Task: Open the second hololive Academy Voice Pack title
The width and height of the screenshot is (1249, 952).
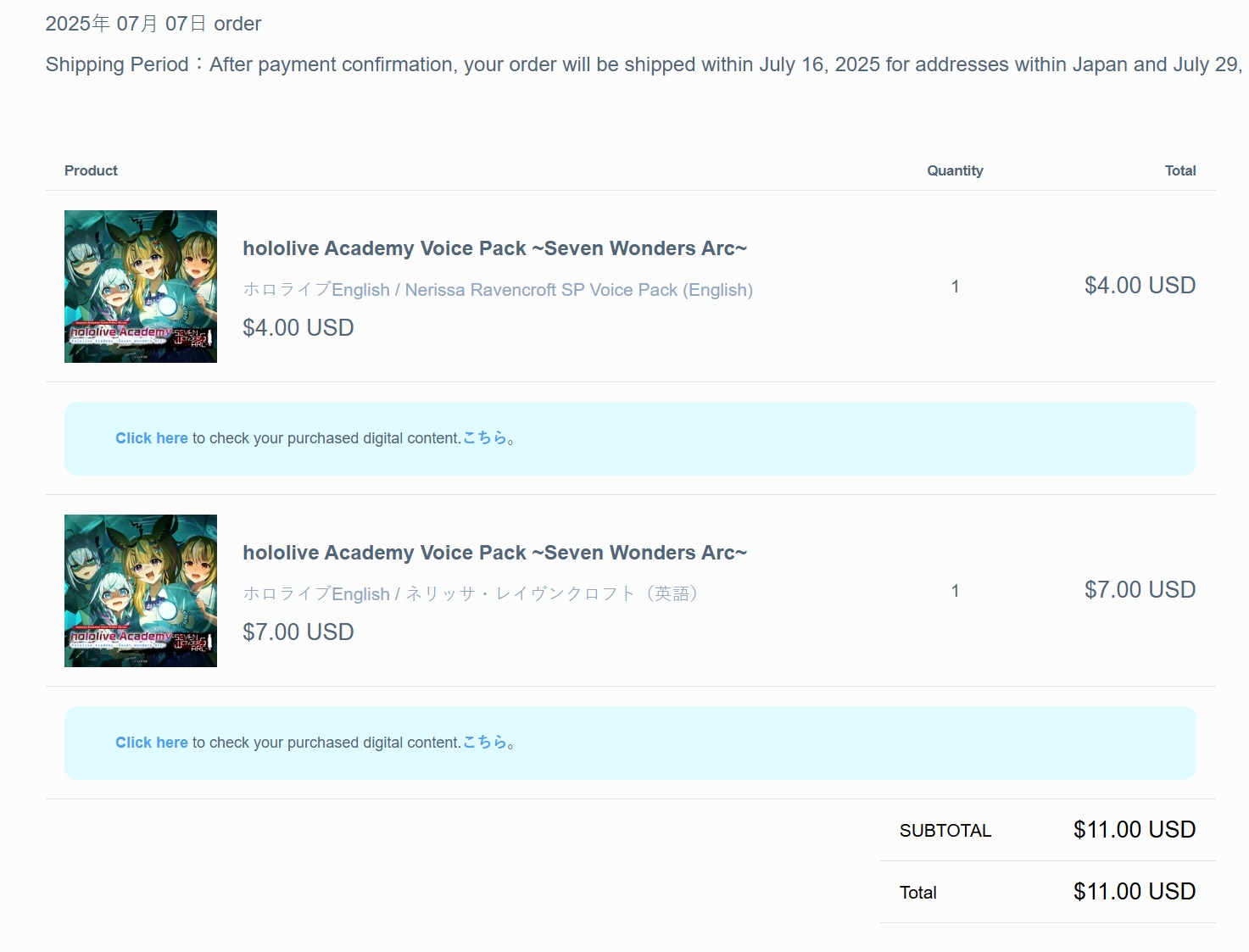Action: (x=494, y=553)
